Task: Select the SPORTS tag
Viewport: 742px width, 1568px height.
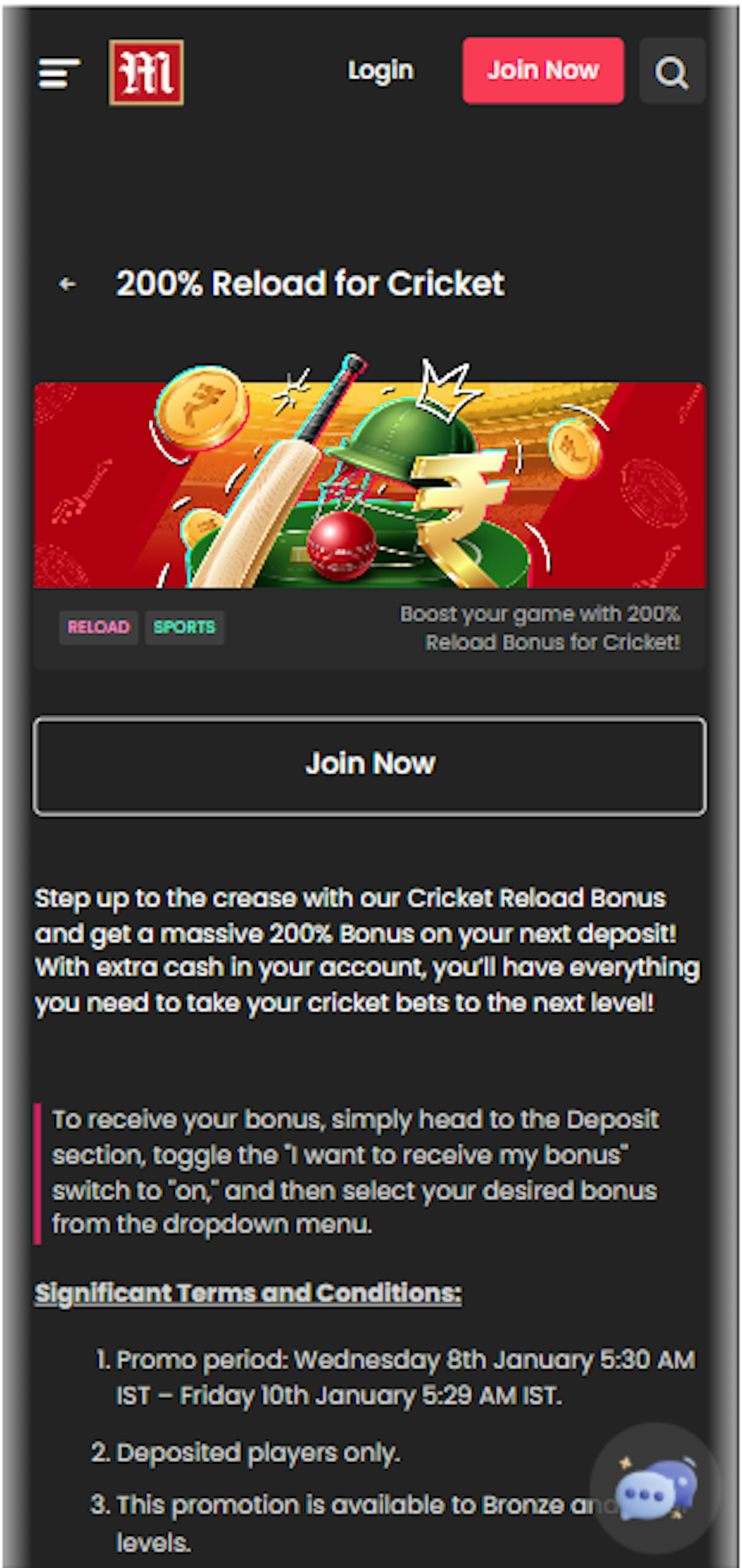Action: [x=184, y=626]
